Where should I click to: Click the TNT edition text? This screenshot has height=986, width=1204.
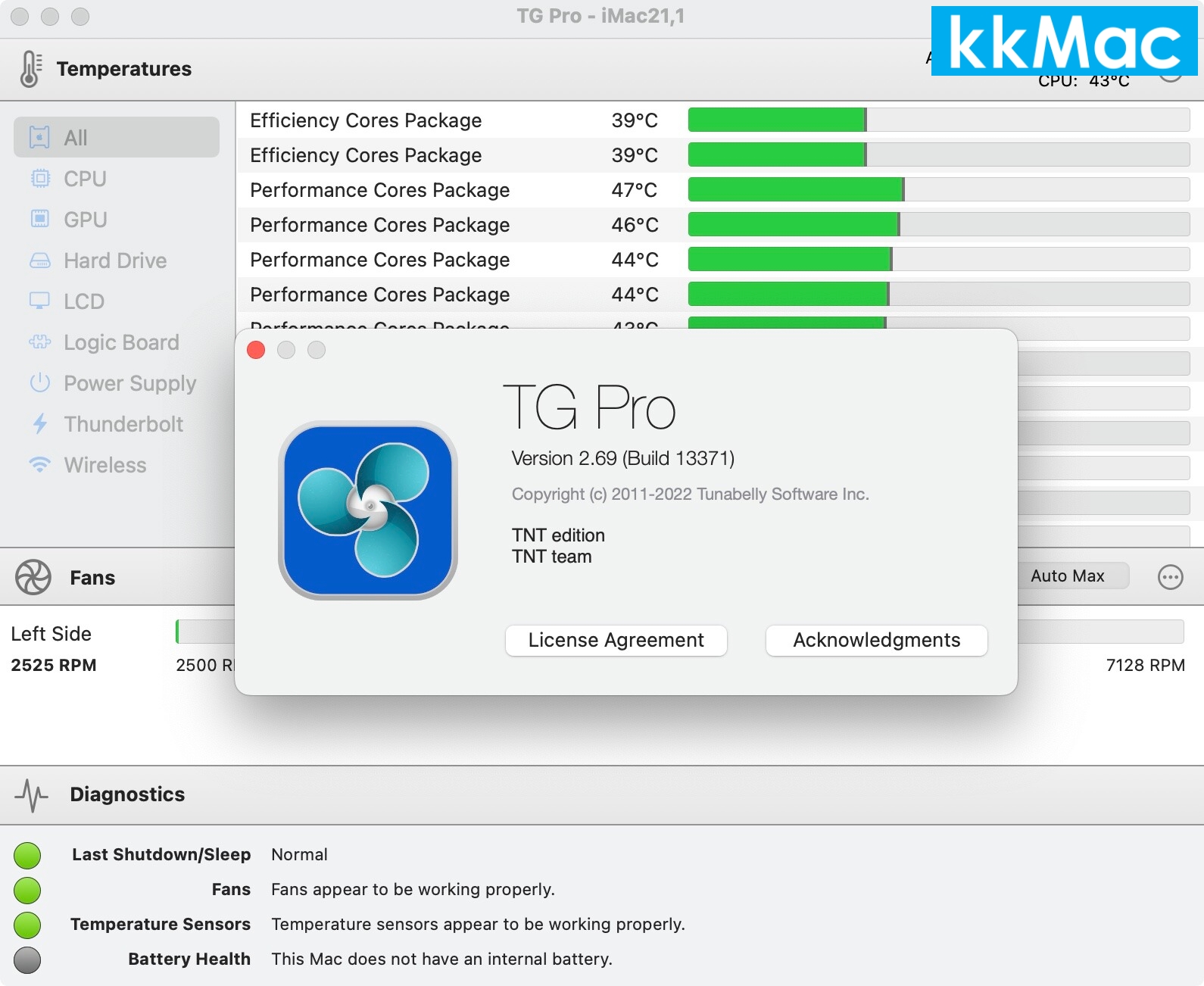tap(558, 535)
